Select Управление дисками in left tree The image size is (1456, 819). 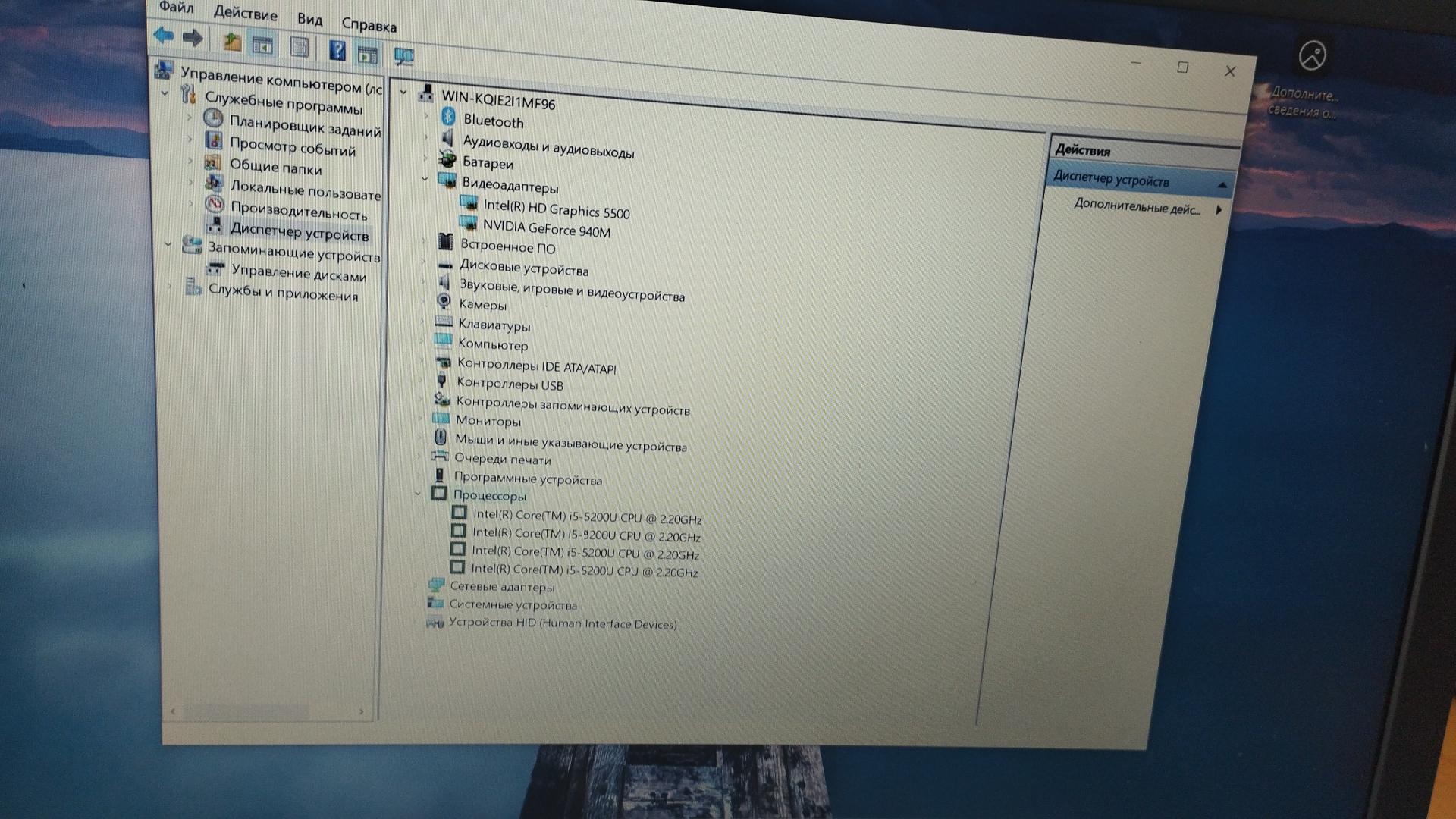[298, 273]
